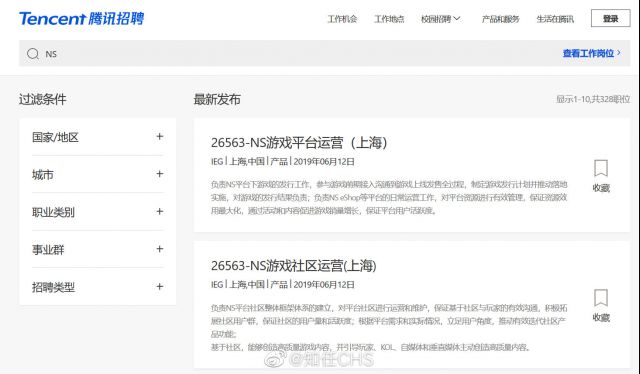Click the NS游戏平台运营 job description text
The width and height of the screenshot is (640, 374).
(x=389, y=198)
